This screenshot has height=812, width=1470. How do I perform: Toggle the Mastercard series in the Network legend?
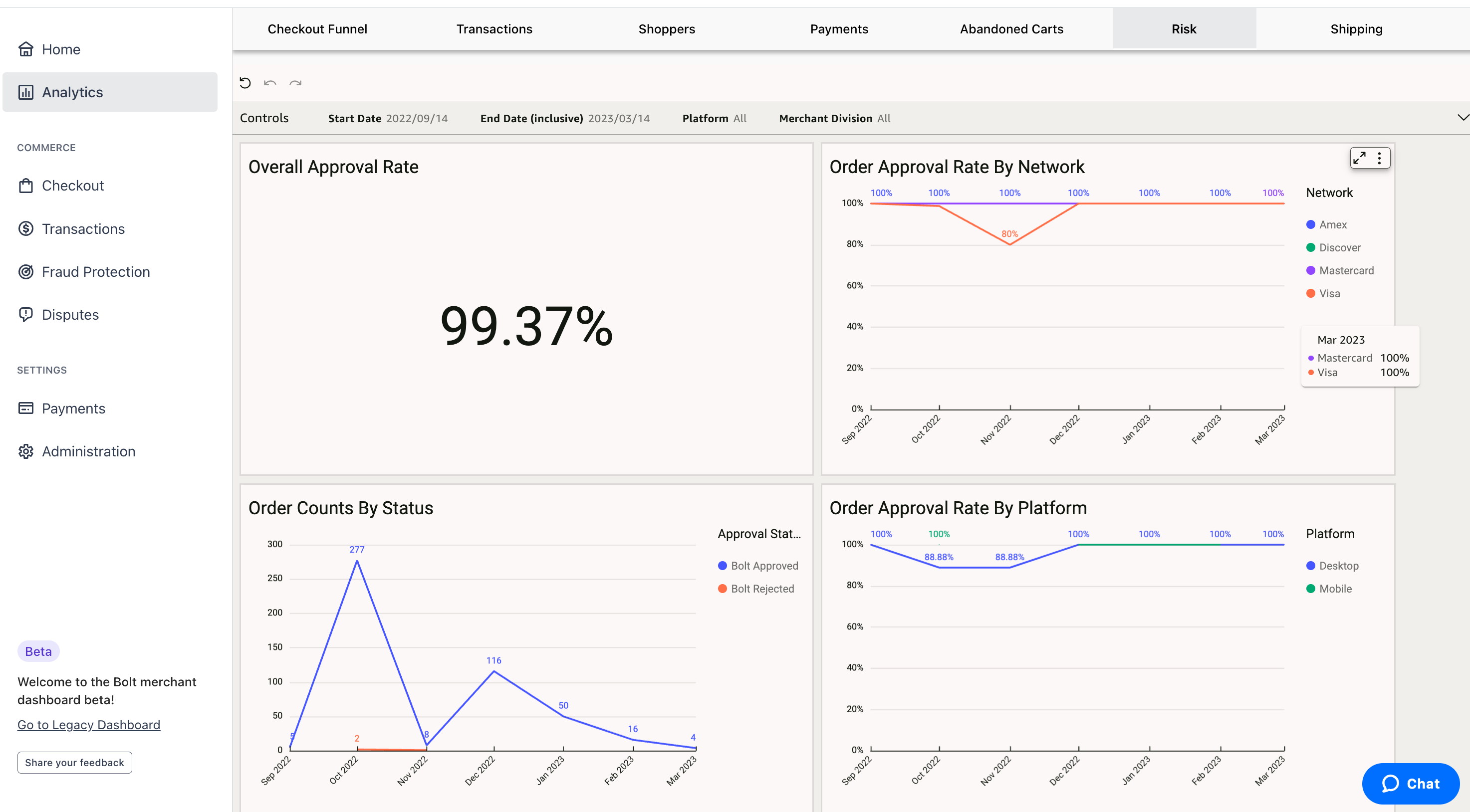point(1340,270)
